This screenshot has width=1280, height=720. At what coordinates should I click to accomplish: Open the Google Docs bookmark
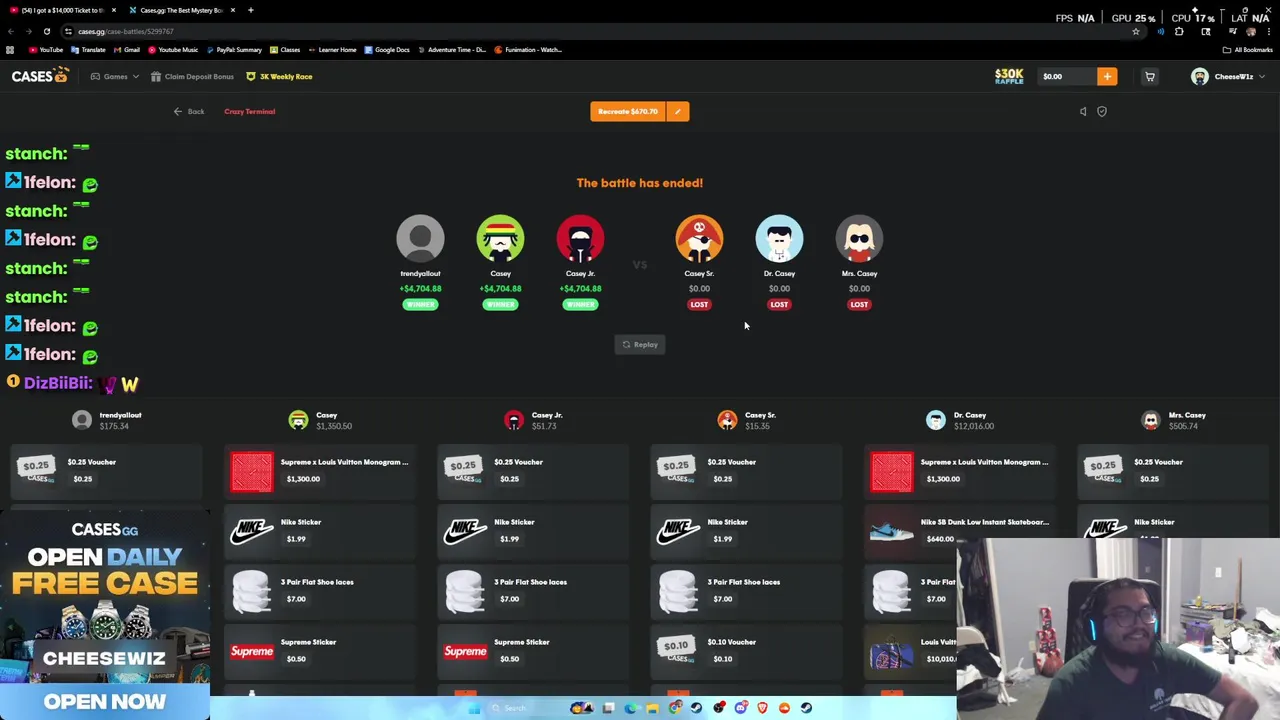[387, 49]
